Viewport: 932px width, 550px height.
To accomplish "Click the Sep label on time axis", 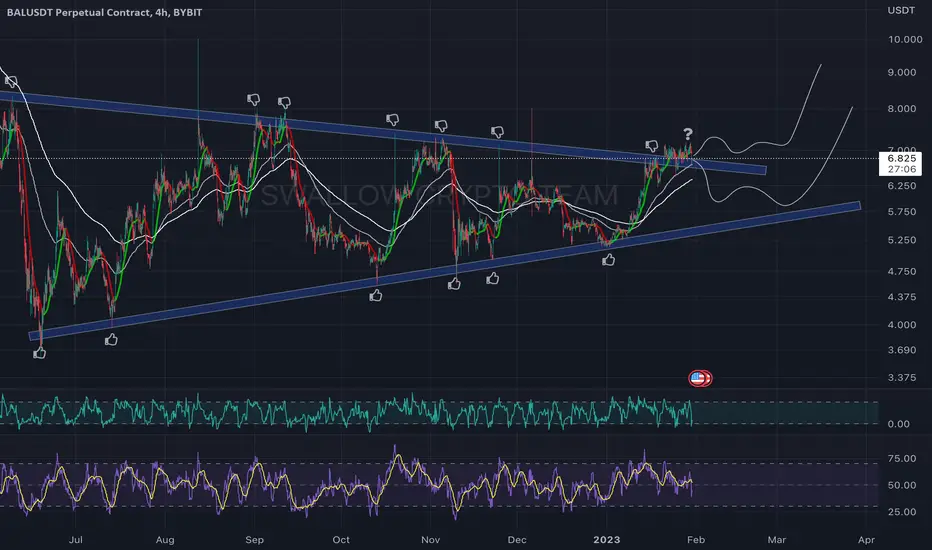I will 254,540.
